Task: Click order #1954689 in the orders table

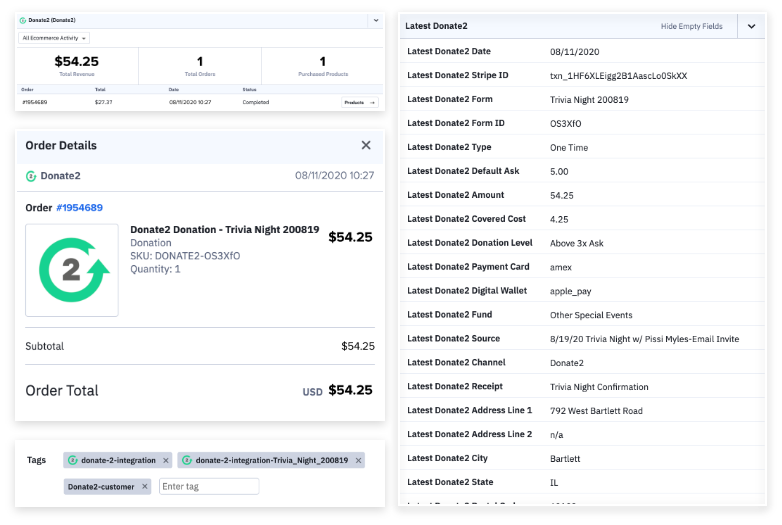Action: [35, 102]
